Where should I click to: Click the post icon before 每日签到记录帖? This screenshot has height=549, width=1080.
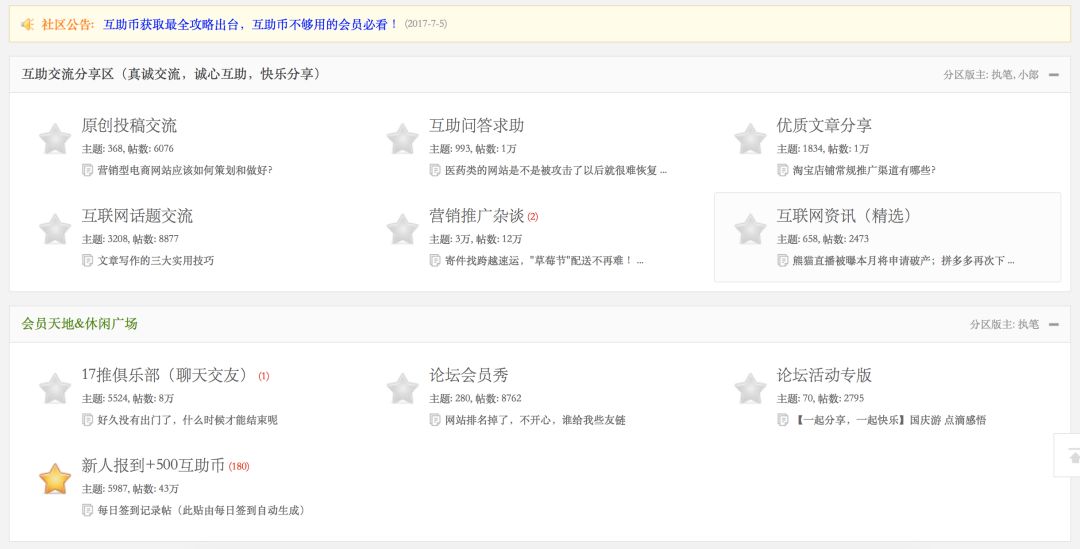87,510
